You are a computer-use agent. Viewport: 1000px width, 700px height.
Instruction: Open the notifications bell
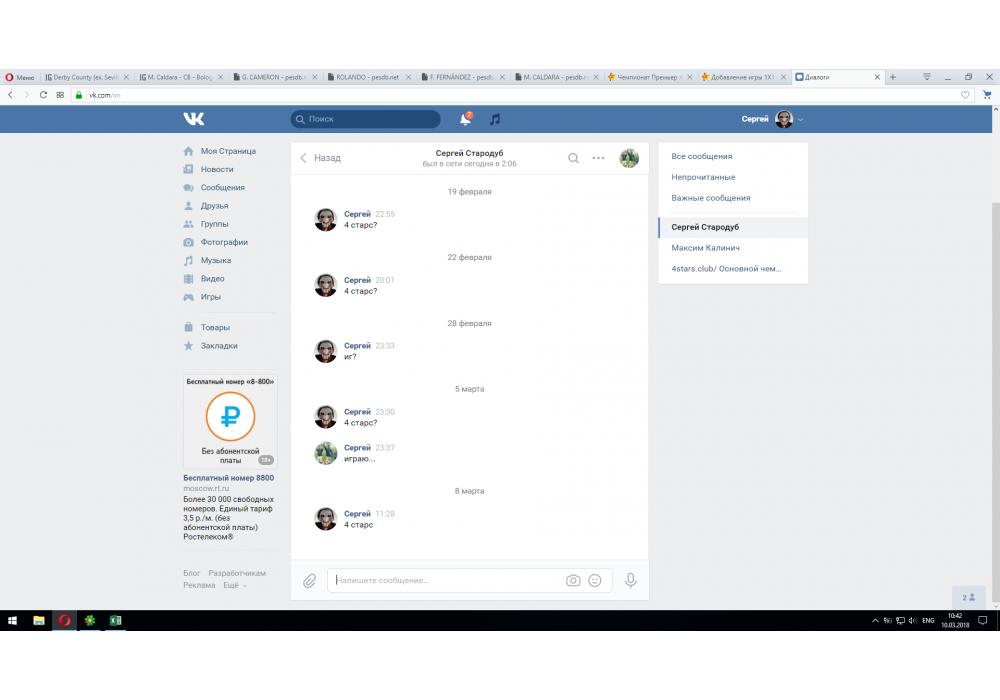(465, 119)
